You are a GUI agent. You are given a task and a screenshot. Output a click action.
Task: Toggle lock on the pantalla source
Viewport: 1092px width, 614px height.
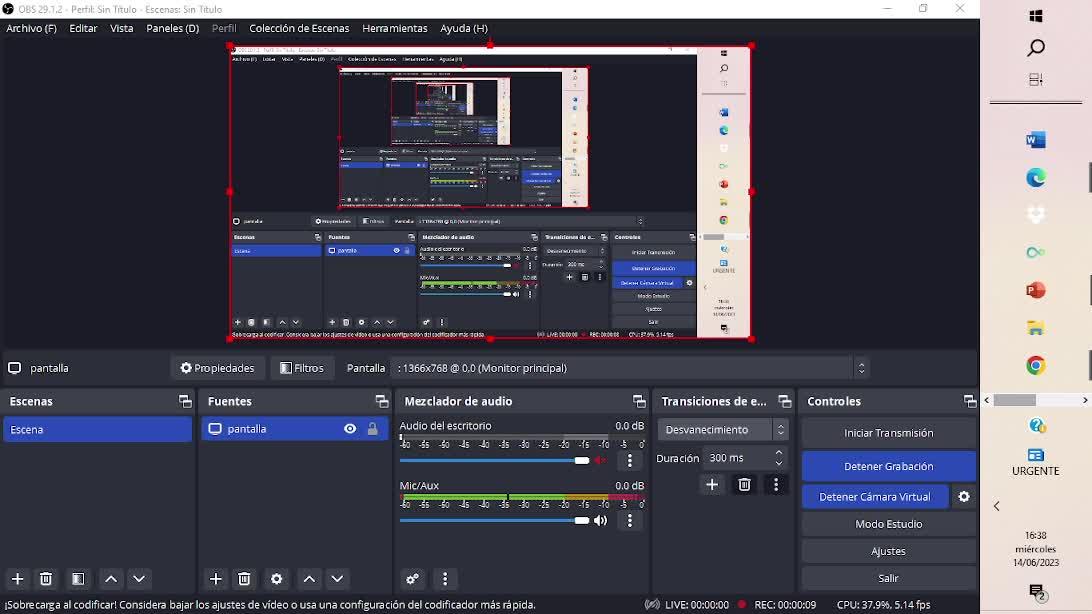(x=372, y=429)
